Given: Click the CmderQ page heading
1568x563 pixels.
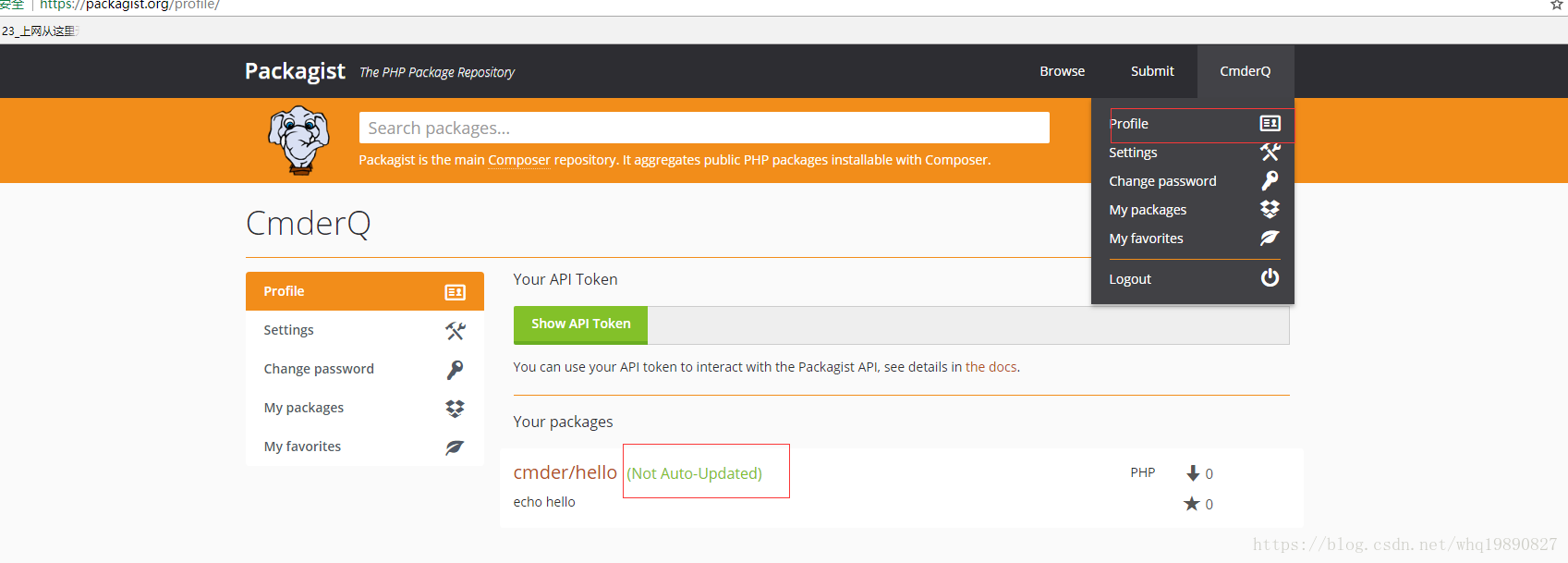Looking at the screenshot, I should pos(309,224).
